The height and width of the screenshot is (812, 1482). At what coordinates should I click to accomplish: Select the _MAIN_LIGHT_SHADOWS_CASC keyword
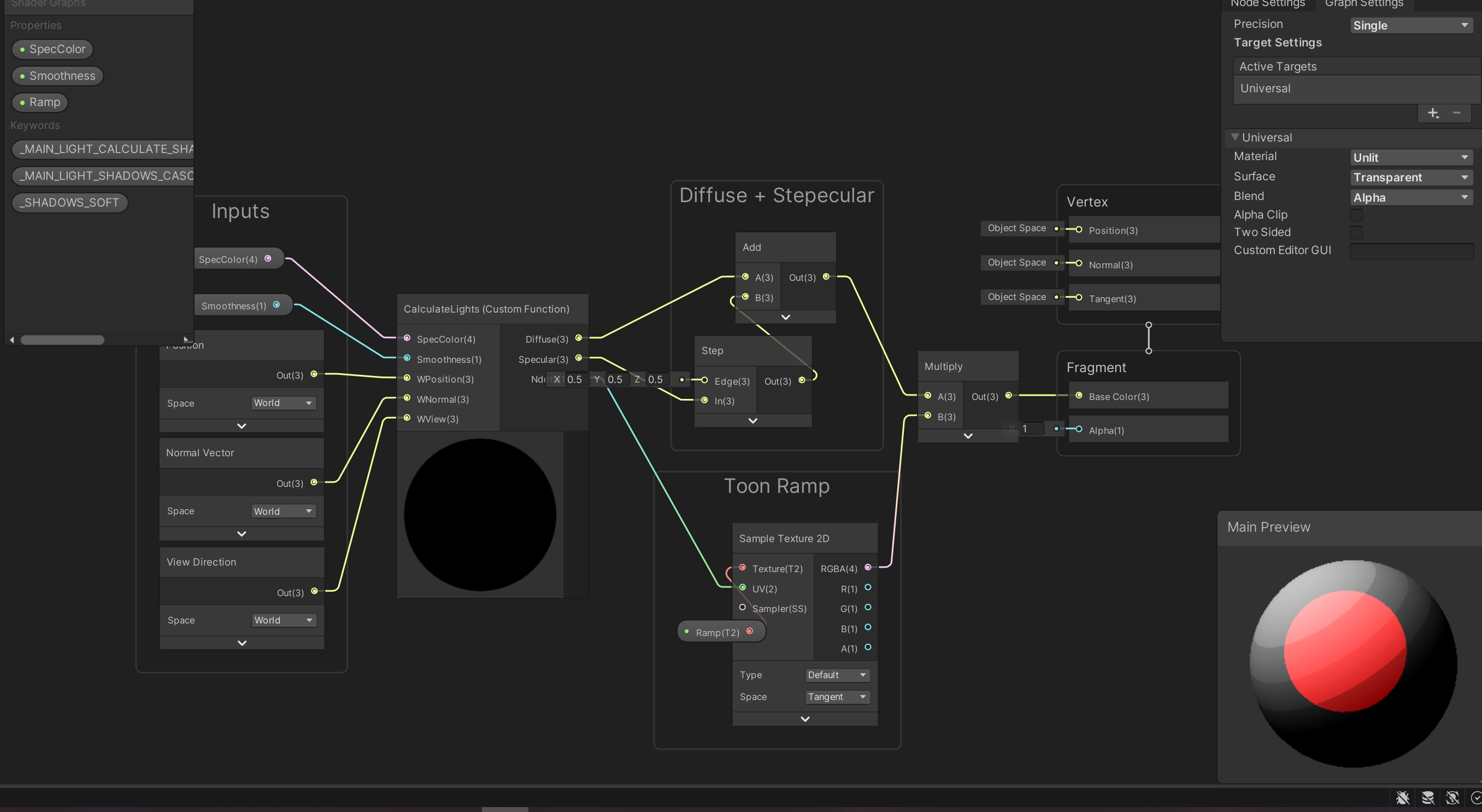103,175
